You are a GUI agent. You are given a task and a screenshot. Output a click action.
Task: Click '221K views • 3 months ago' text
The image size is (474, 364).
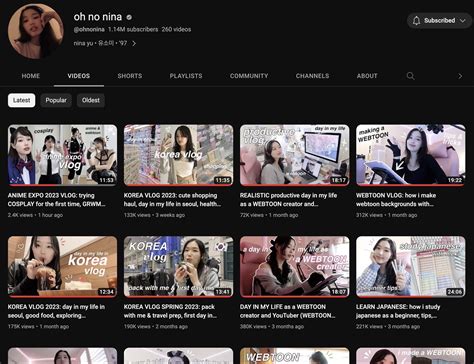coord(388,327)
